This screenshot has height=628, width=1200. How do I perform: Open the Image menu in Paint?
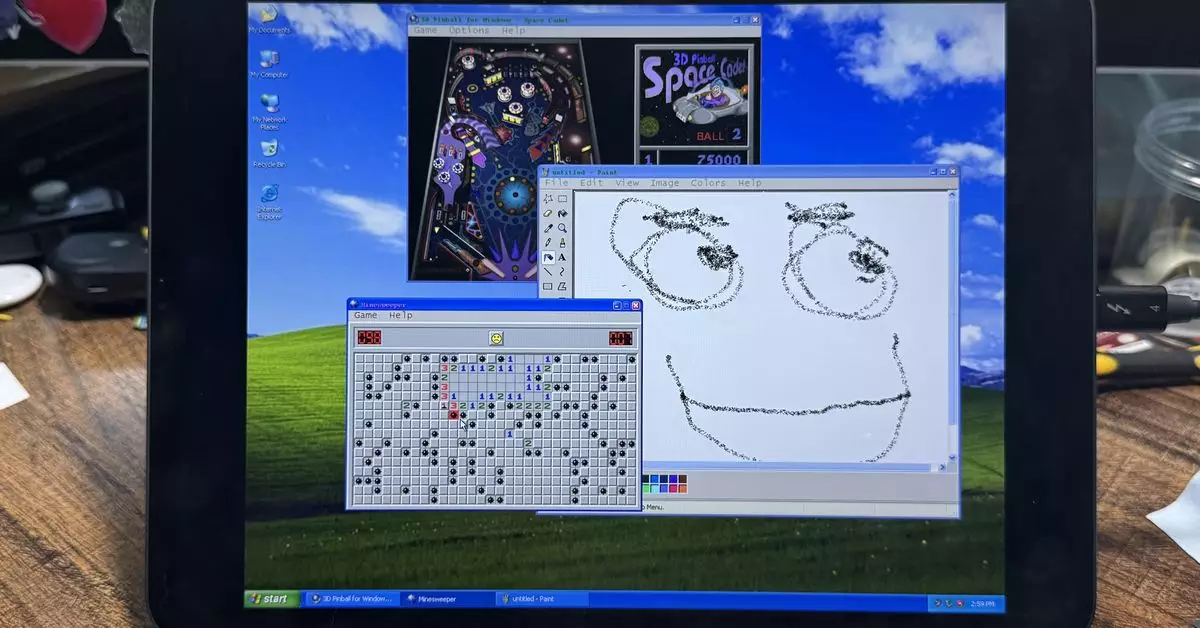click(x=664, y=183)
